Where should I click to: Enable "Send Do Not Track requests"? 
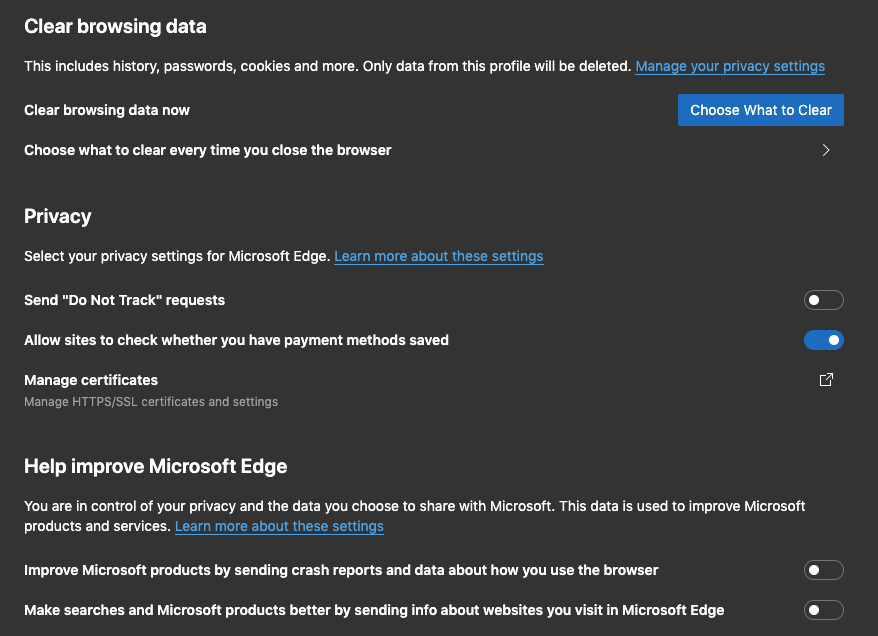tap(823, 300)
